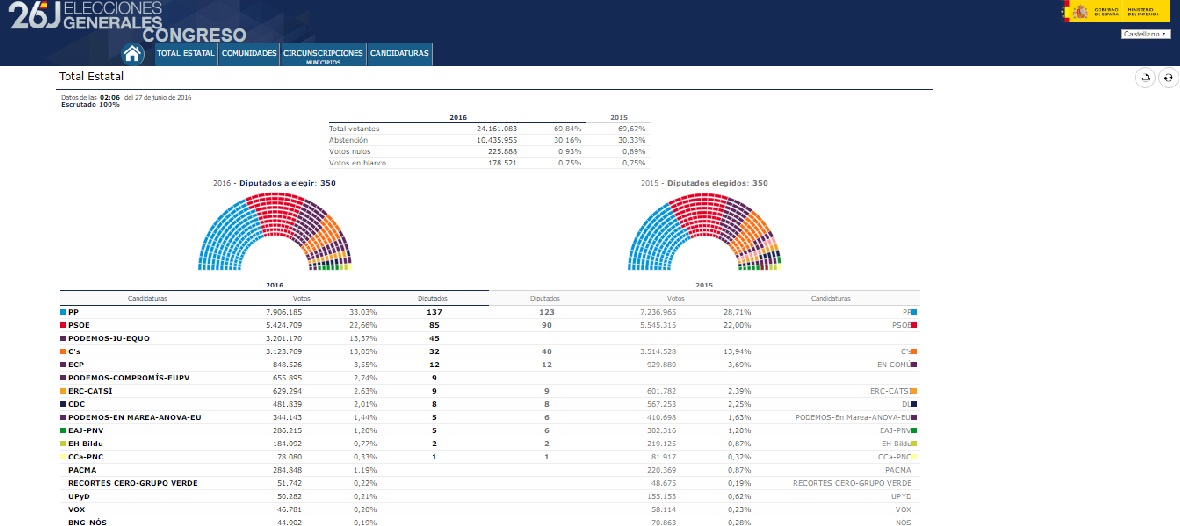Screen dimensions: 1180x526
Task: Click PP blue swatch in 2016 column
Action: coord(62,311)
